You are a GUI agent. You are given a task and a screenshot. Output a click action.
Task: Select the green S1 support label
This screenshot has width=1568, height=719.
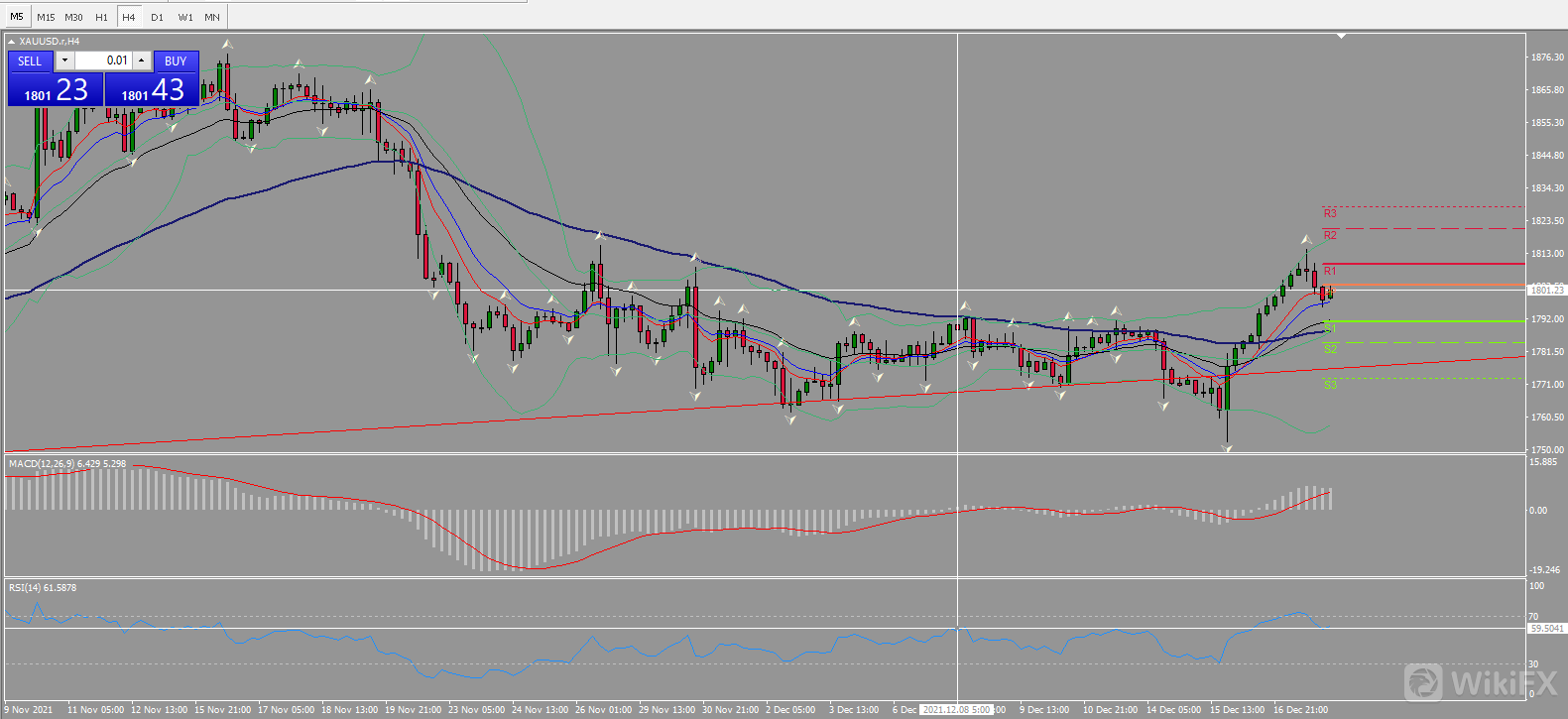[x=1330, y=327]
